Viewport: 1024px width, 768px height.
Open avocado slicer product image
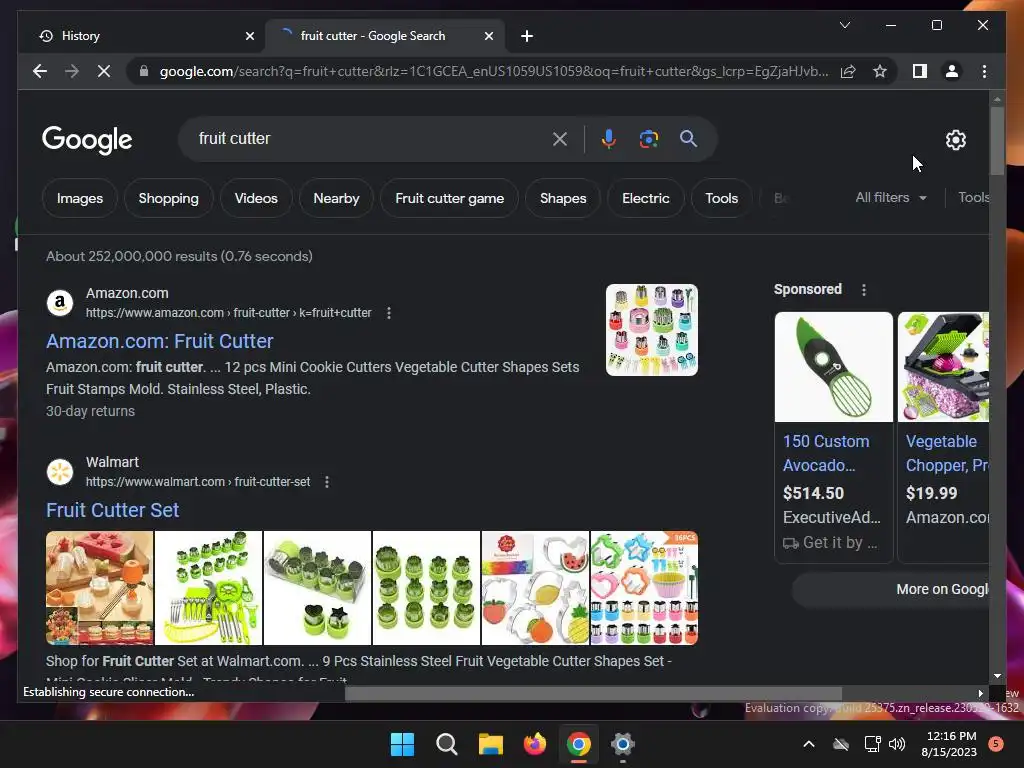[x=833, y=367]
